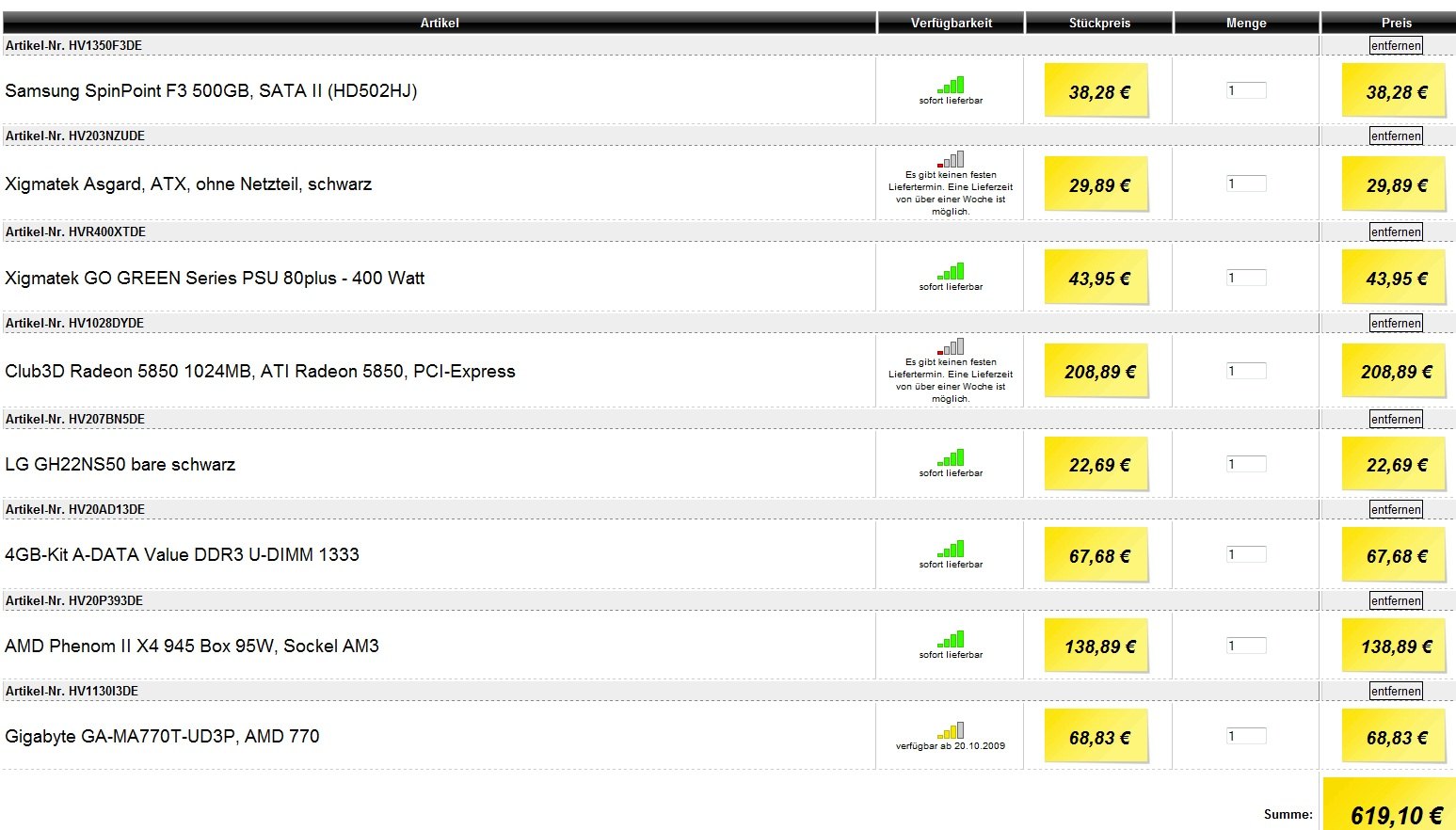The image size is (1456, 830).
Task: Click unit price note 208,89 € in Stückpreis column
Action: 1097,371
